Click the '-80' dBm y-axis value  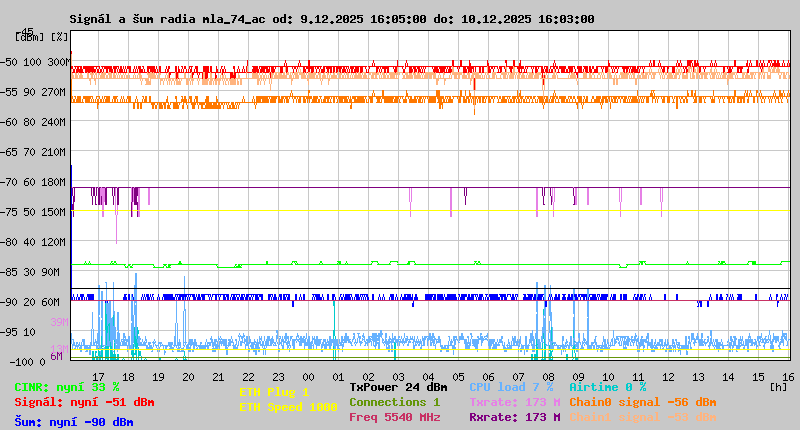click(x=8, y=242)
